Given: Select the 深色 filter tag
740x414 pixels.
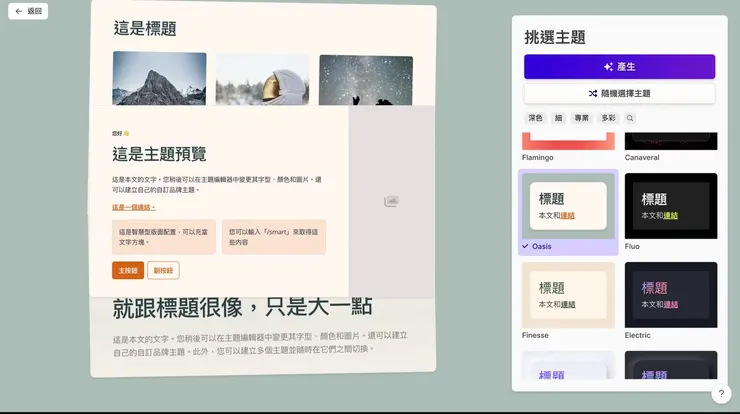Looking at the screenshot, I should click(x=535, y=118).
